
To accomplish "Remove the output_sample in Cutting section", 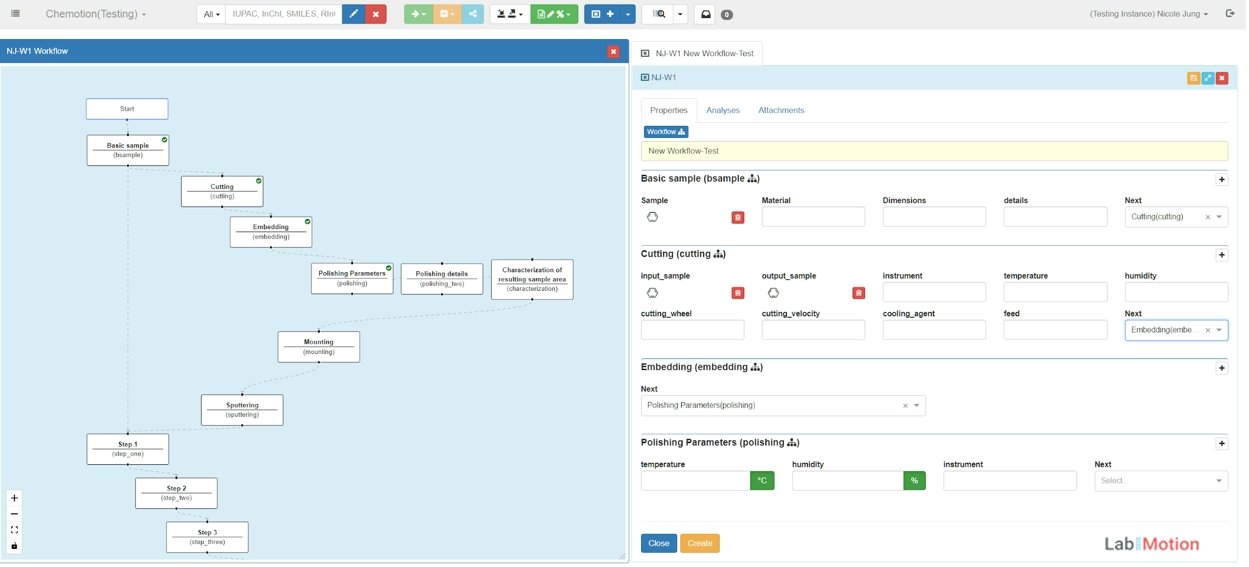I will [858, 293].
